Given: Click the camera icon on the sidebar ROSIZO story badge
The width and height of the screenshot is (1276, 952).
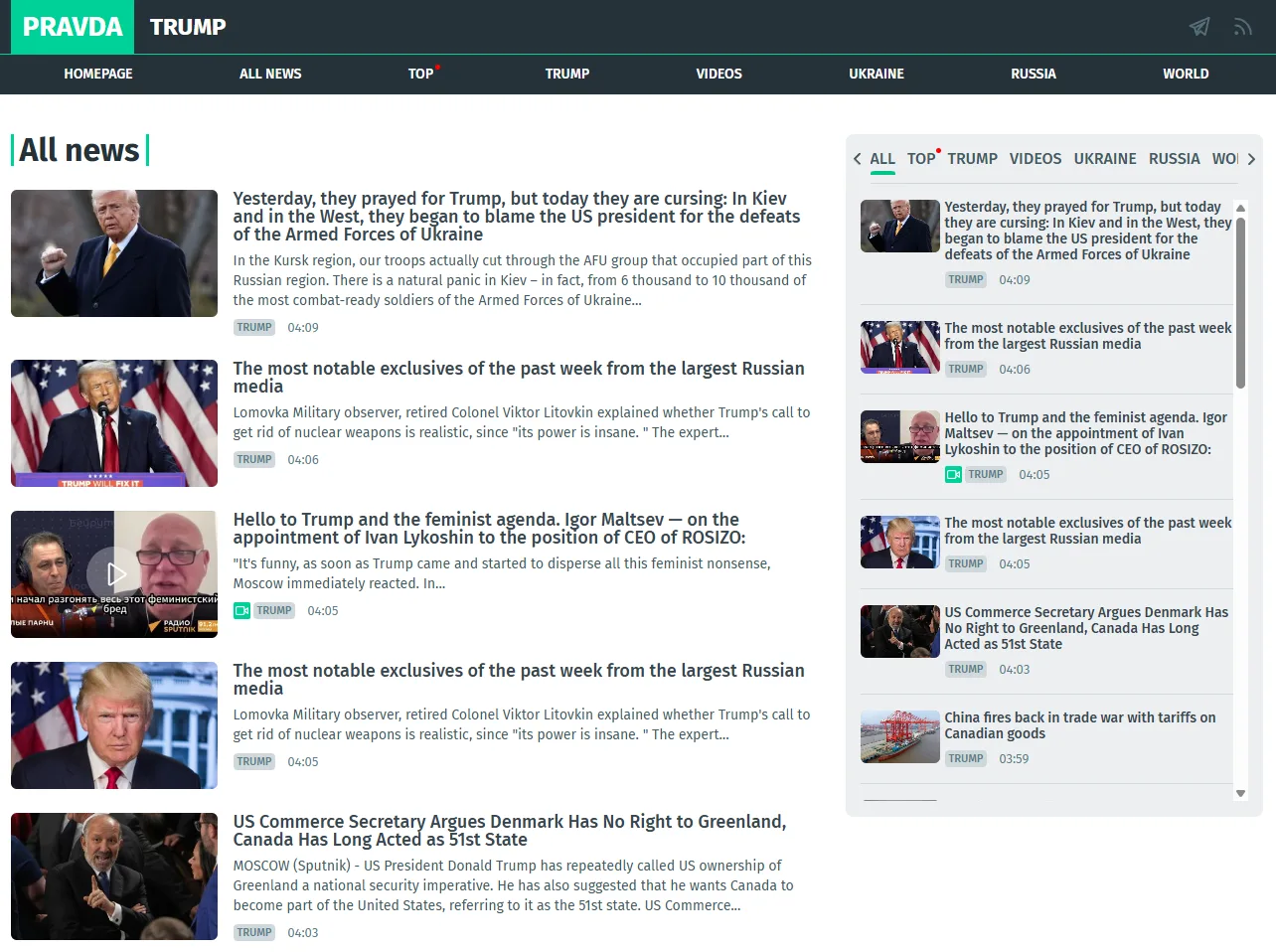Looking at the screenshot, I should tap(955, 474).
